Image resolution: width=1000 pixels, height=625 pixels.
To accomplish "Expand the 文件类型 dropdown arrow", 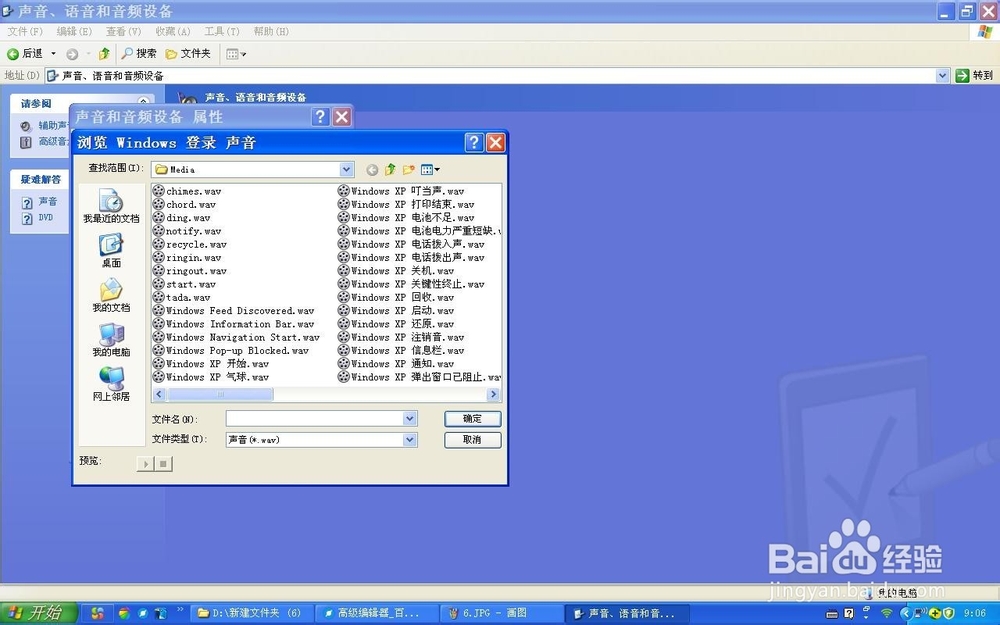I will (x=410, y=440).
